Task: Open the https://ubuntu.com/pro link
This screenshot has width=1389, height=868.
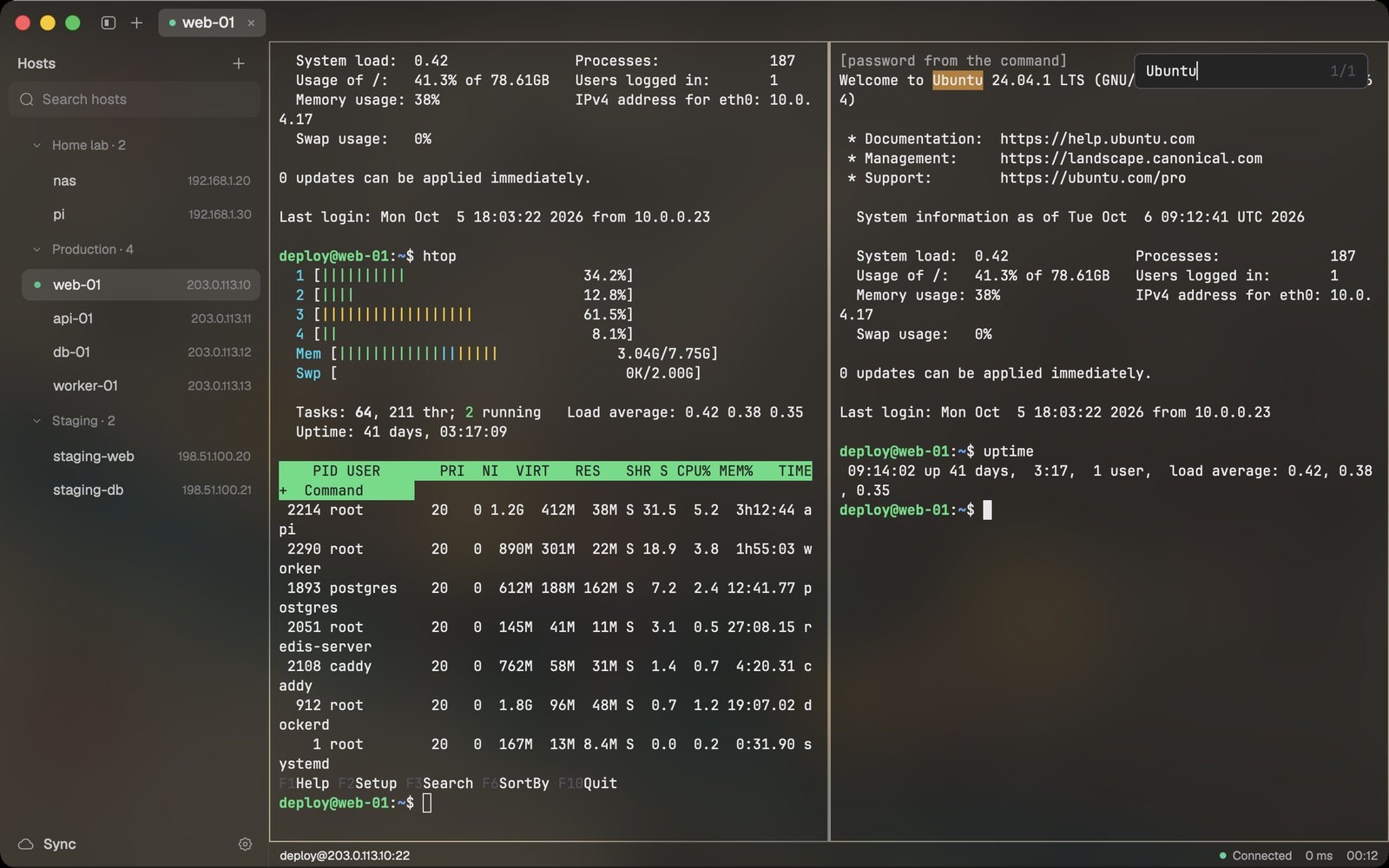Action: pyautogui.click(x=1093, y=178)
